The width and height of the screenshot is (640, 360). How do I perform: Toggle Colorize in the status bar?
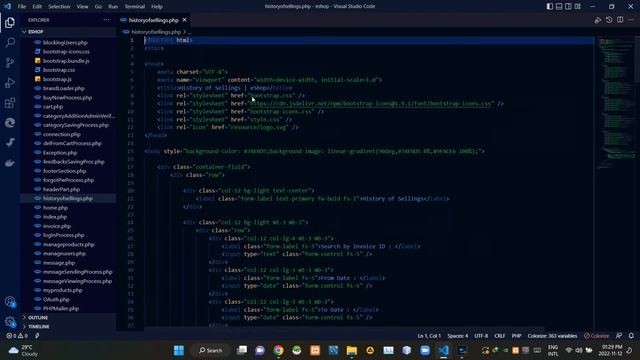pos(596,336)
